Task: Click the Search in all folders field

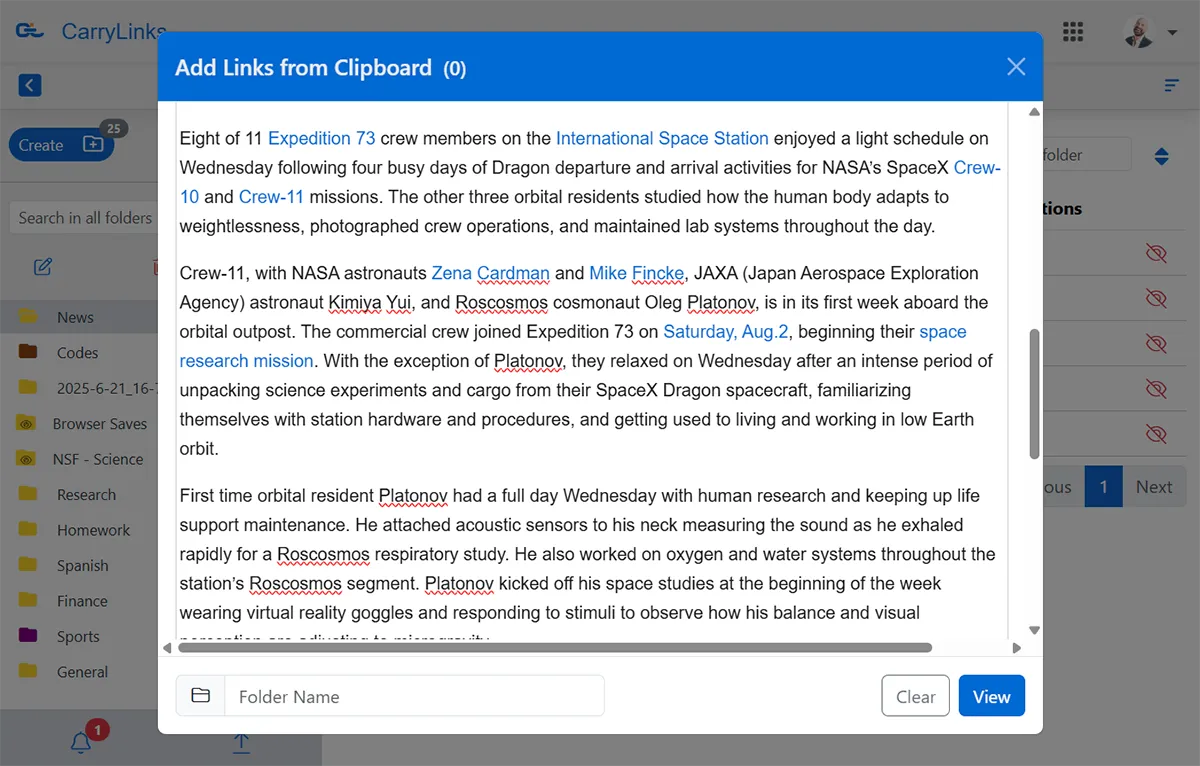Action: (85, 217)
